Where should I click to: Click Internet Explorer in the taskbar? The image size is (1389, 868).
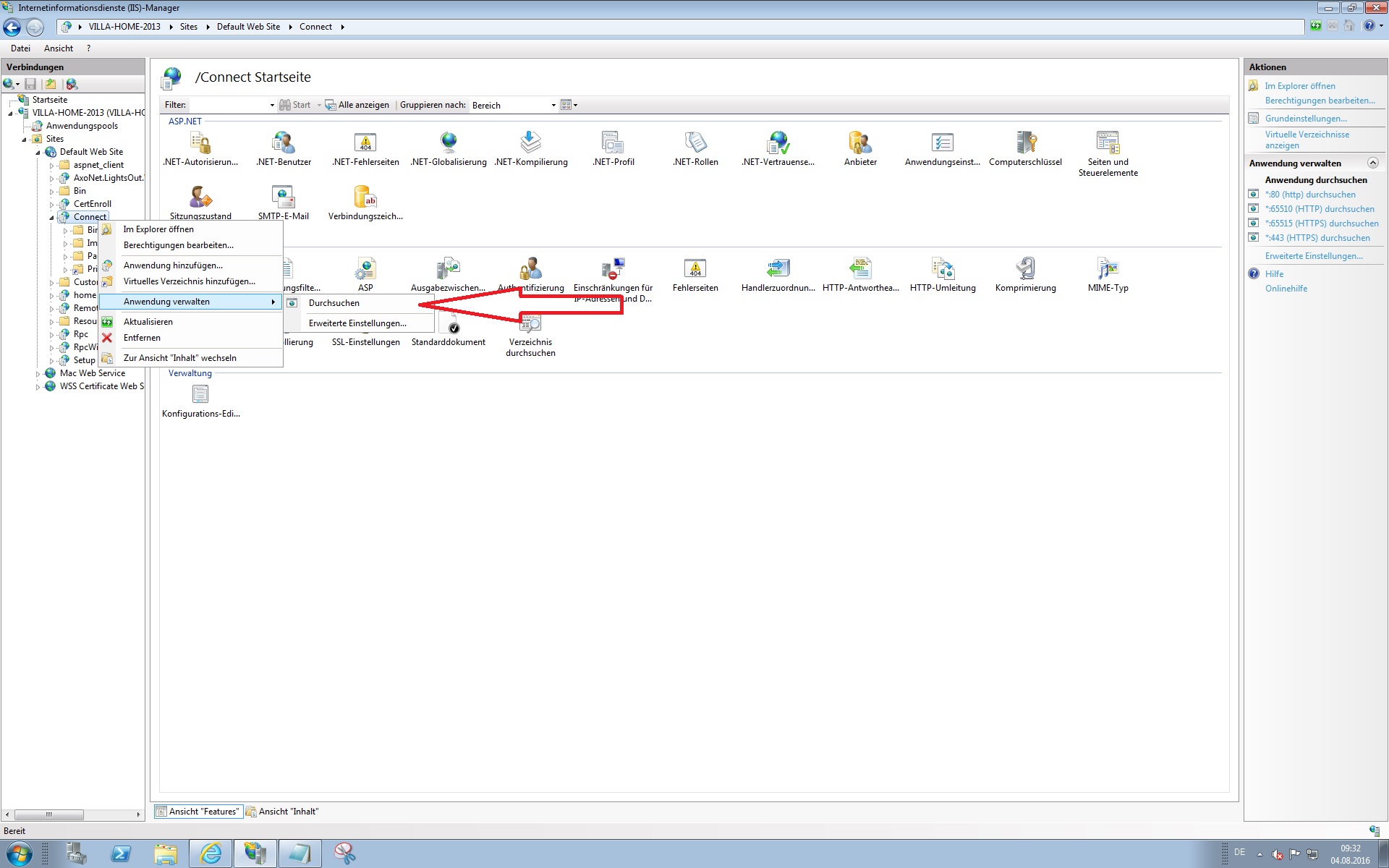point(211,854)
